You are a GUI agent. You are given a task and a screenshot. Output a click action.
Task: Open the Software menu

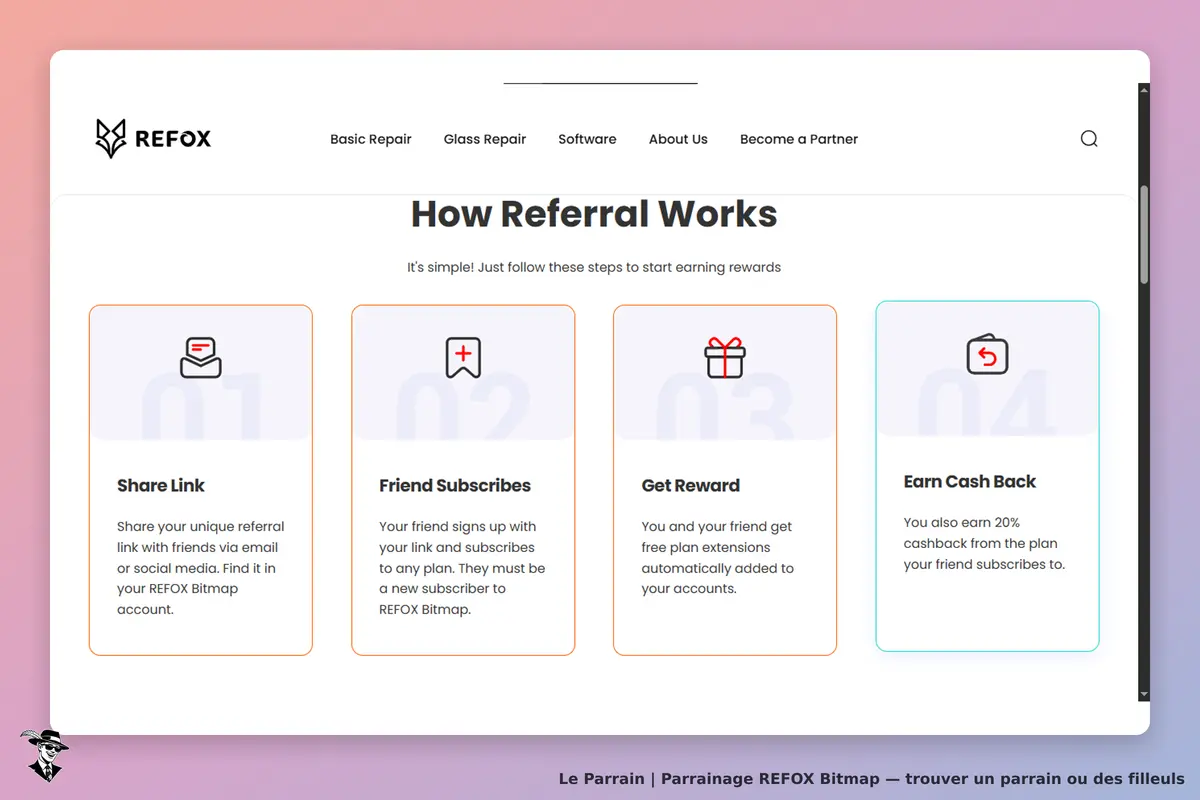[x=587, y=139]
